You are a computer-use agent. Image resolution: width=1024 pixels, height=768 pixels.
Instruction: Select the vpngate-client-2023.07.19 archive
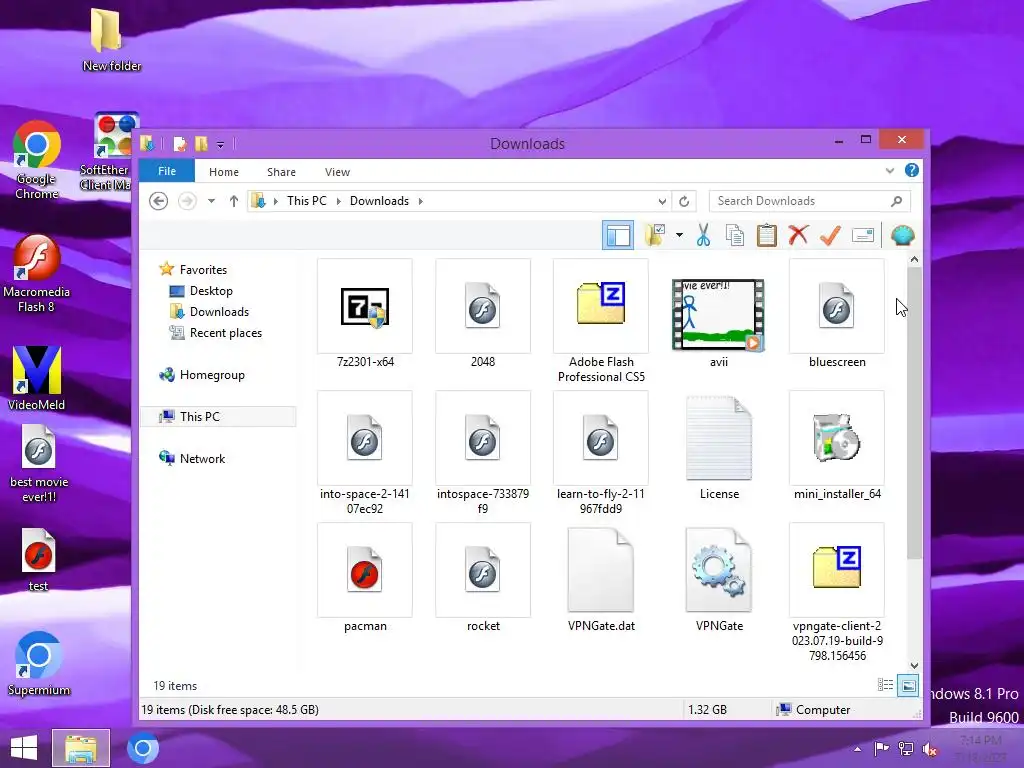pos(837,592)
